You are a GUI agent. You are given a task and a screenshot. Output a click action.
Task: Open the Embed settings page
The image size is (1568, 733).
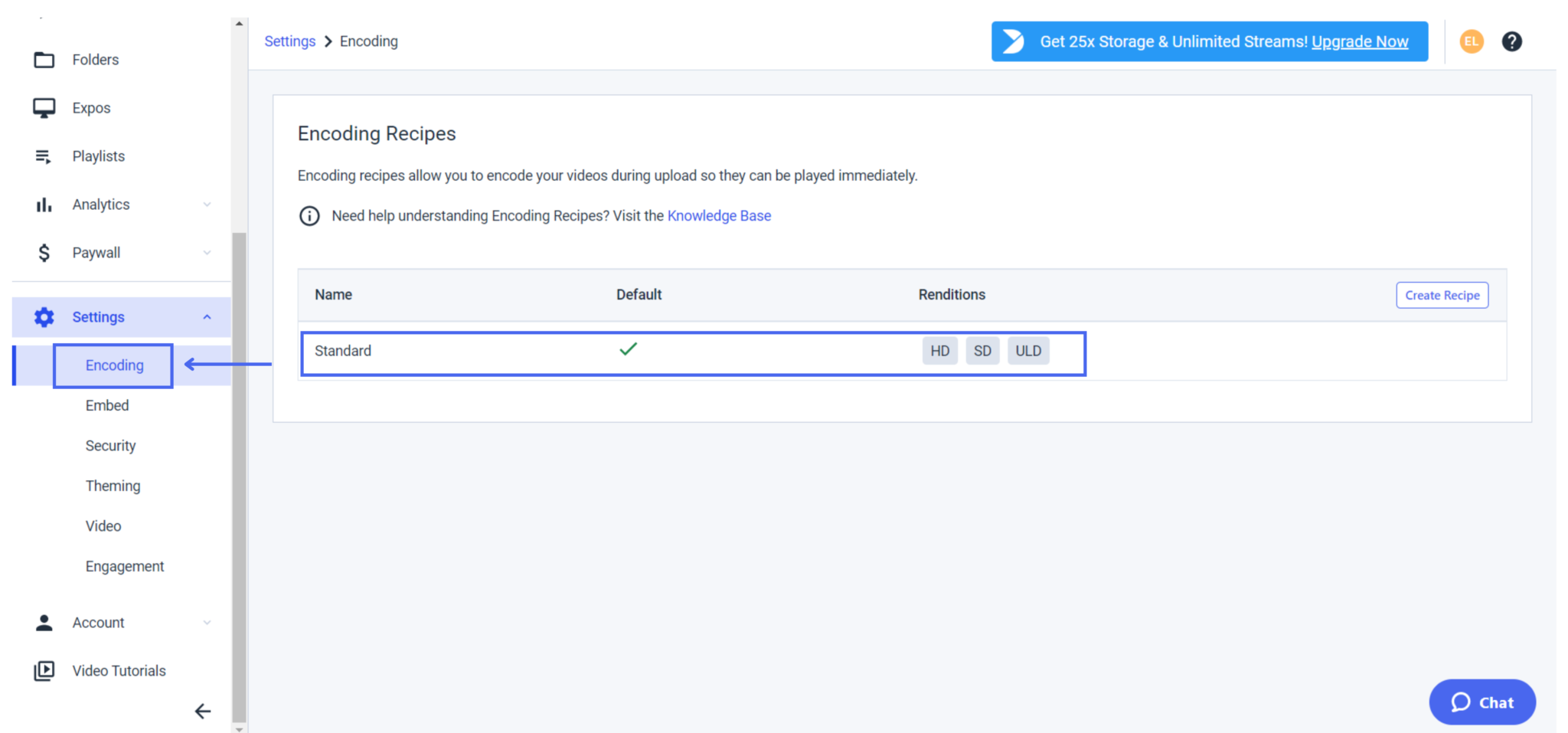pos(107,405)
